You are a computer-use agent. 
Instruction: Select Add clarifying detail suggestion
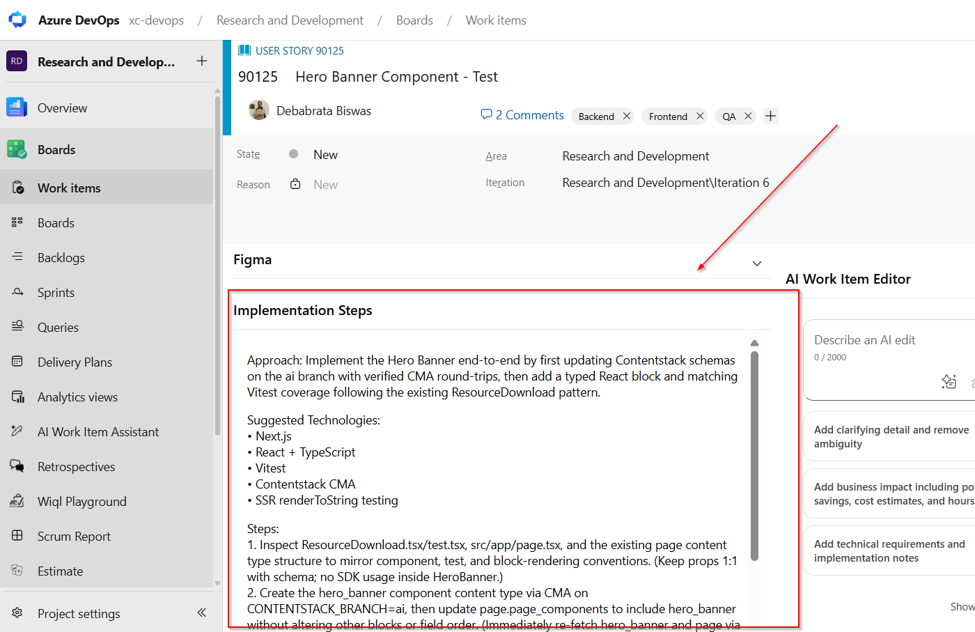pyautogui.click(x=890, y=436)
